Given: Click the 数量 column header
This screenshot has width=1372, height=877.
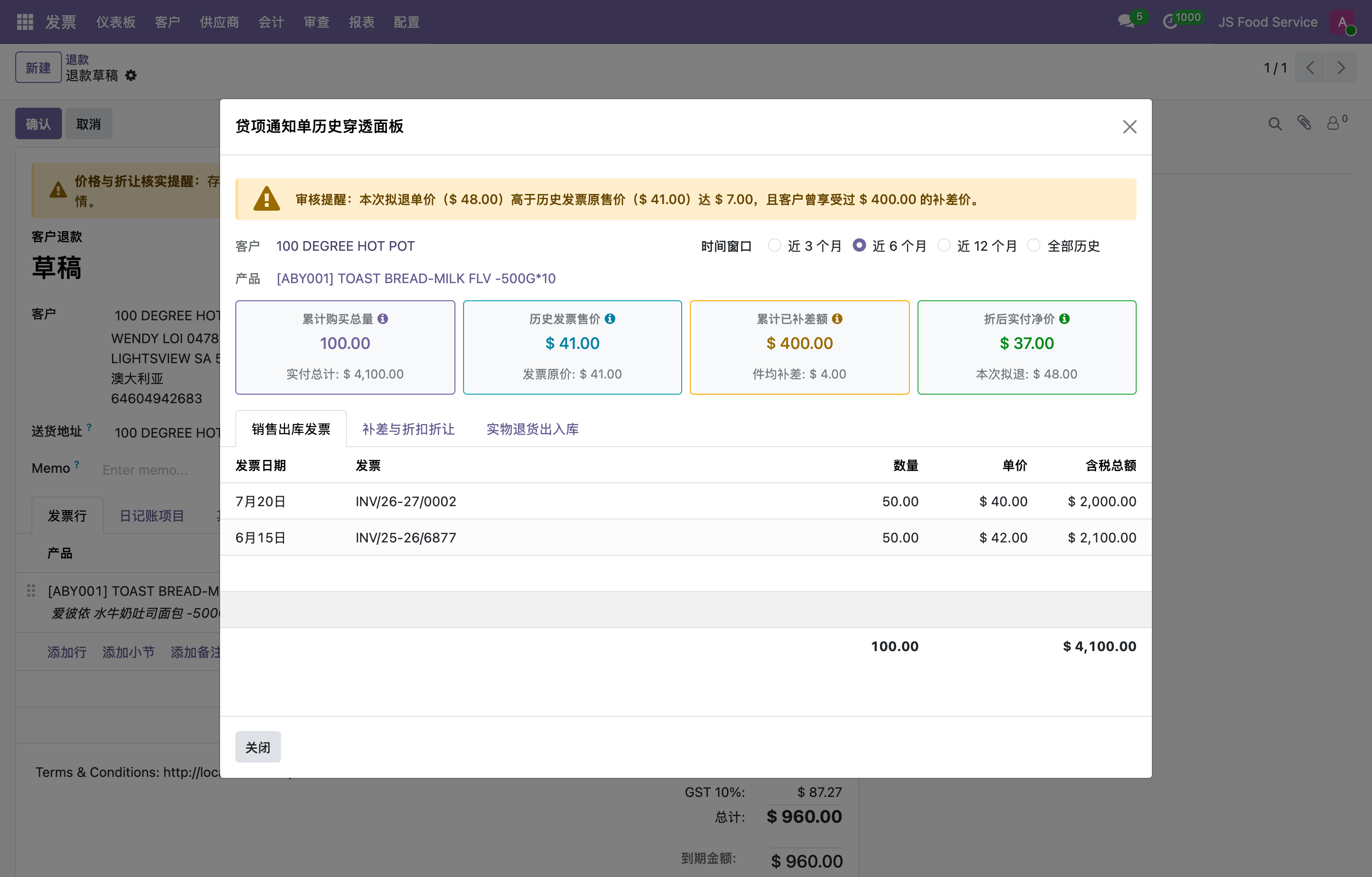Looking at the screenshot, I should coord(905,465).
